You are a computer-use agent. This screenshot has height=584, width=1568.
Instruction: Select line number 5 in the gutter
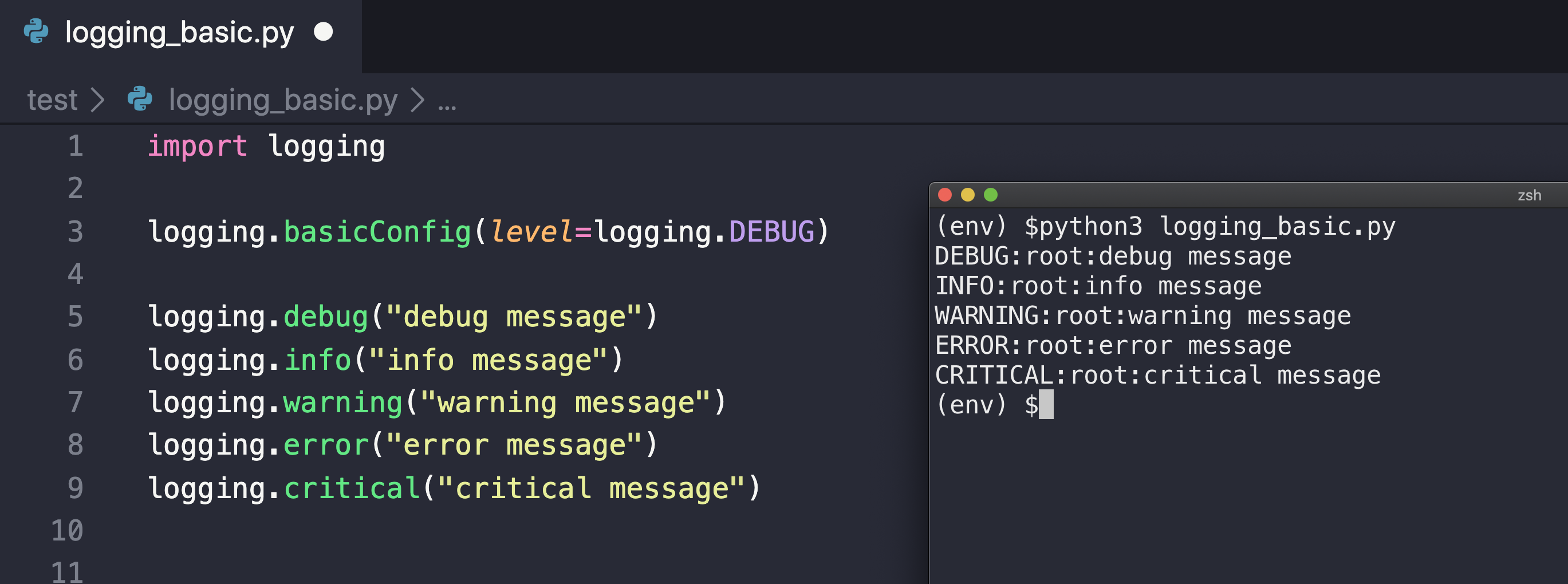coord(75,317)
